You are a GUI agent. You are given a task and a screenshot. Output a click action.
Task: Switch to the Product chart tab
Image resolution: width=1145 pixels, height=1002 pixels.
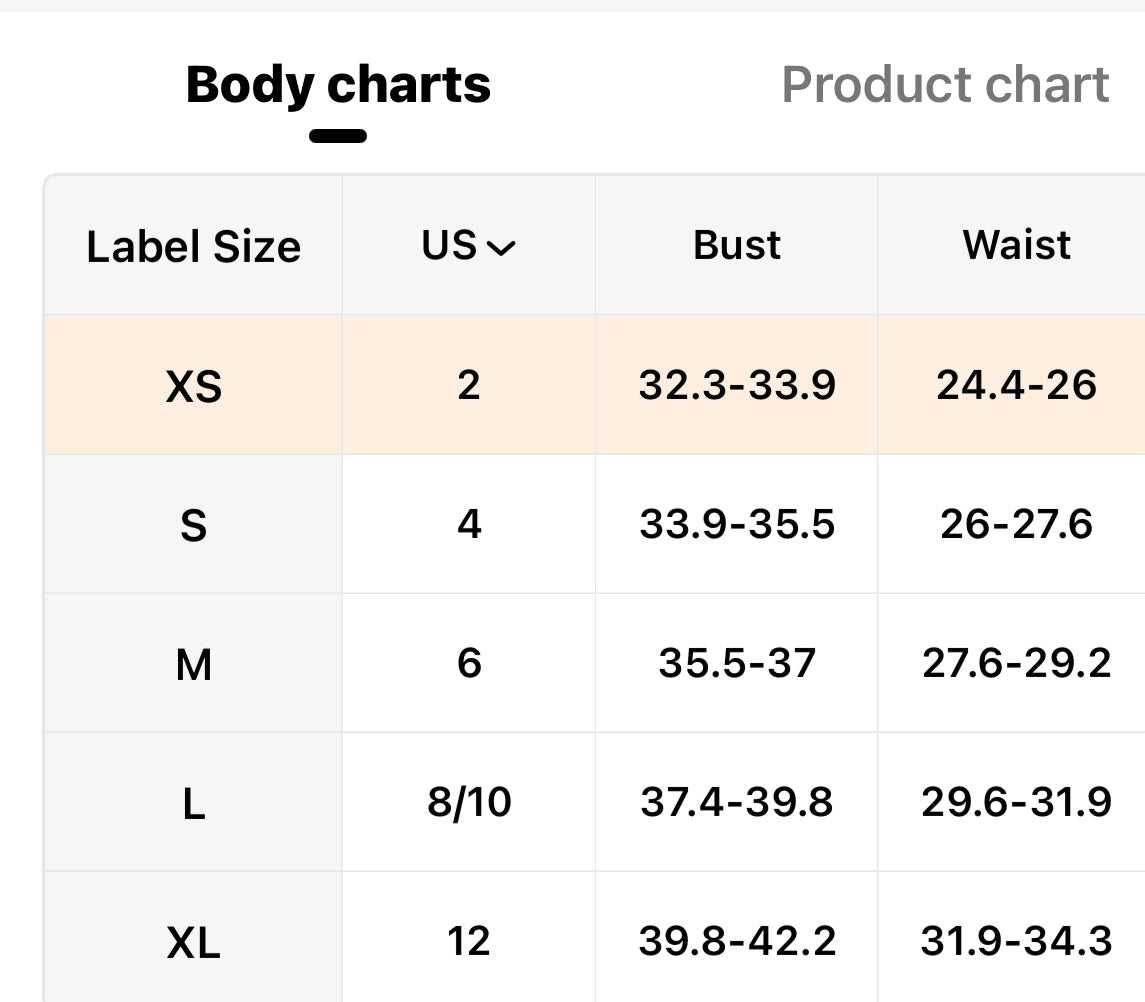[944, 85]
